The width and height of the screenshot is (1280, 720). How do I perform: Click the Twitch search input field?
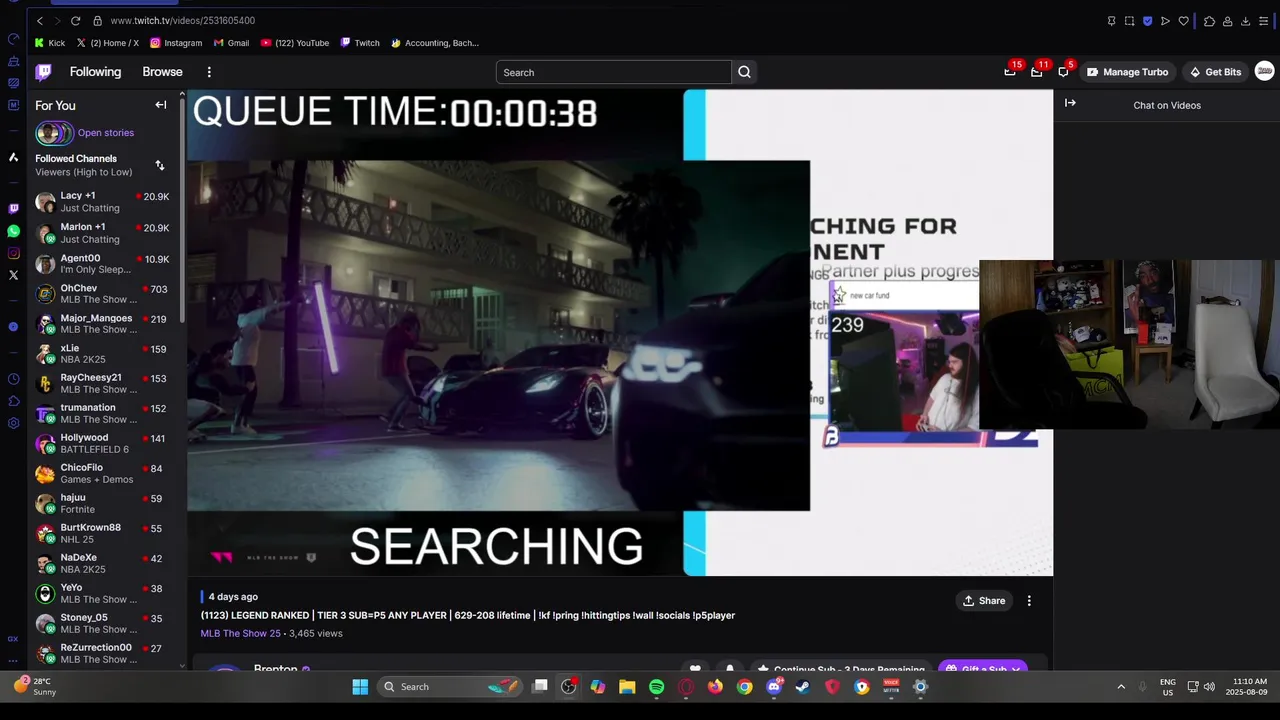tap(613, 72)
